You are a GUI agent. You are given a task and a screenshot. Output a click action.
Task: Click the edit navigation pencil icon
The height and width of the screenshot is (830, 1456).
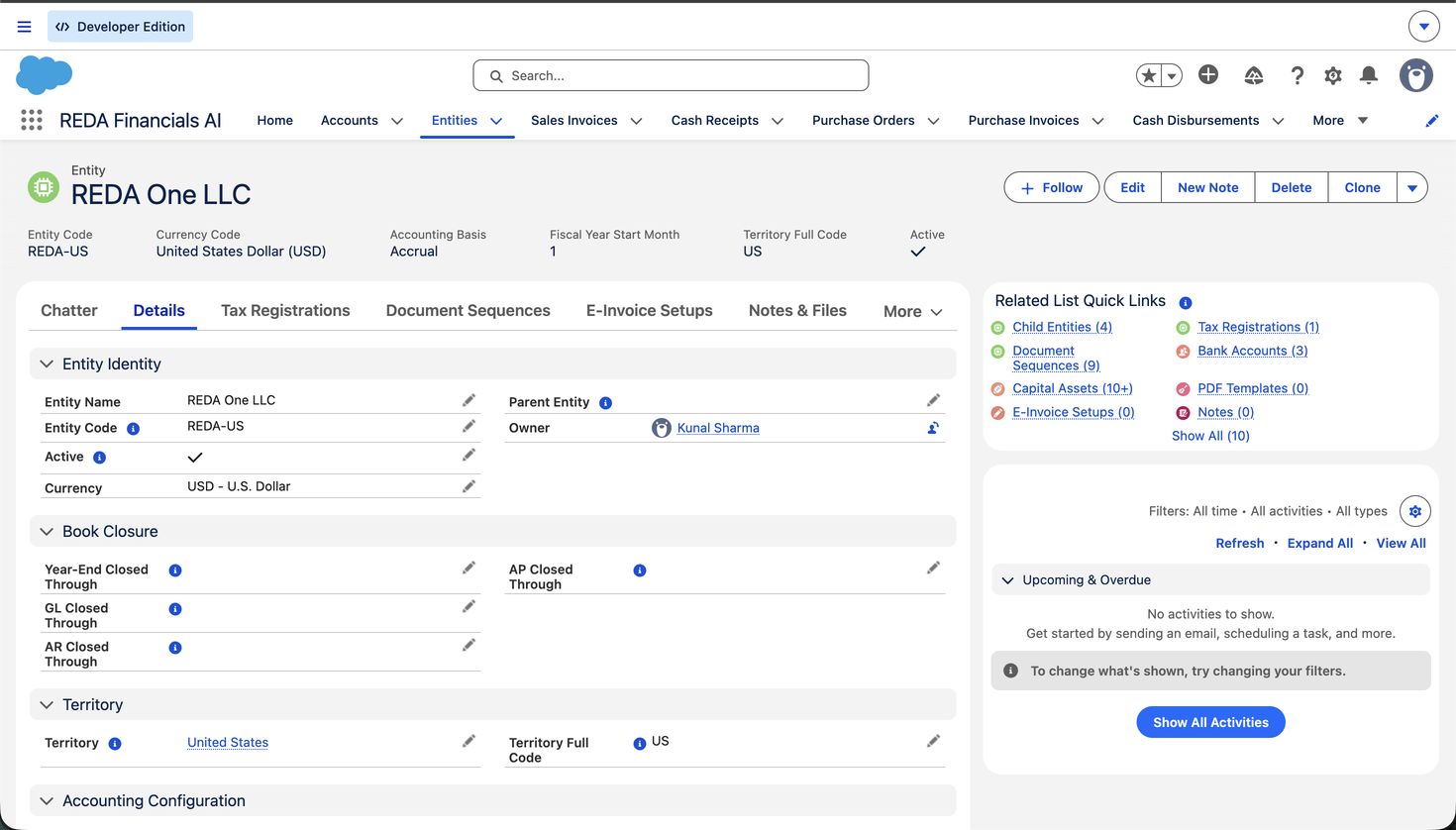pyautogui.click(x=1431, y=121)
